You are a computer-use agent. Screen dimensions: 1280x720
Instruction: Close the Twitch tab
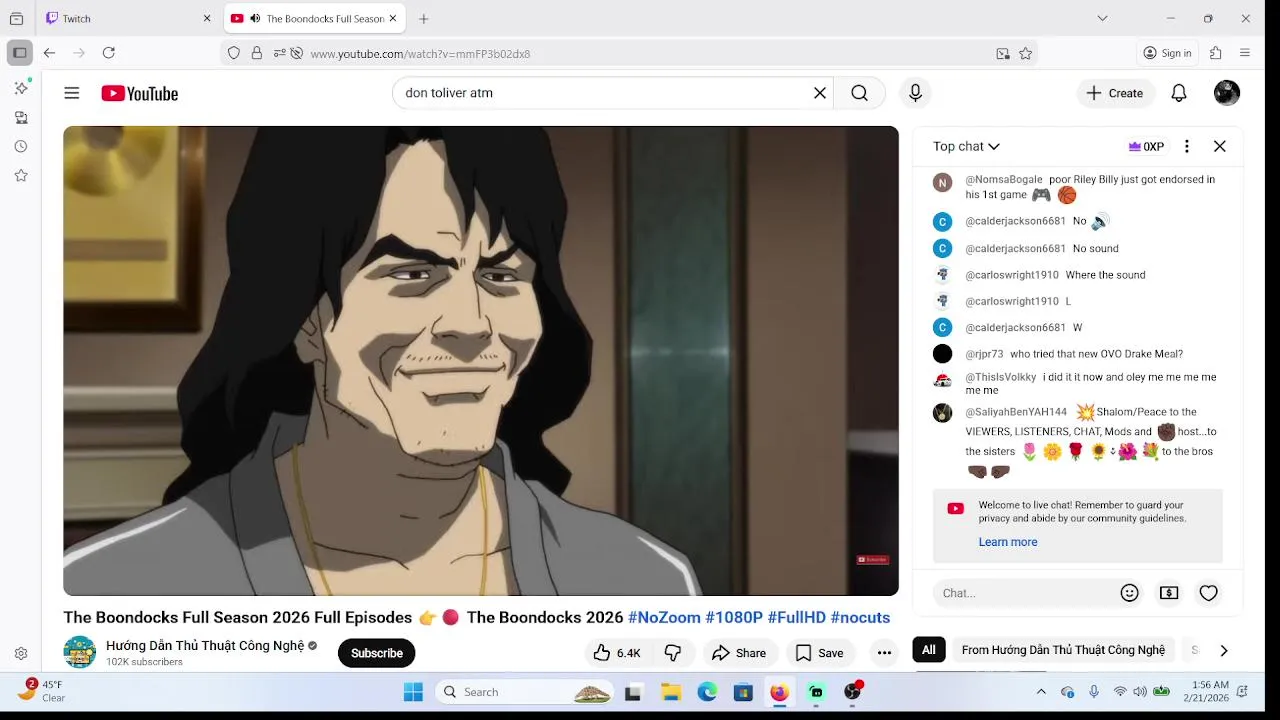pyautogui.click(x=207, y=19)
